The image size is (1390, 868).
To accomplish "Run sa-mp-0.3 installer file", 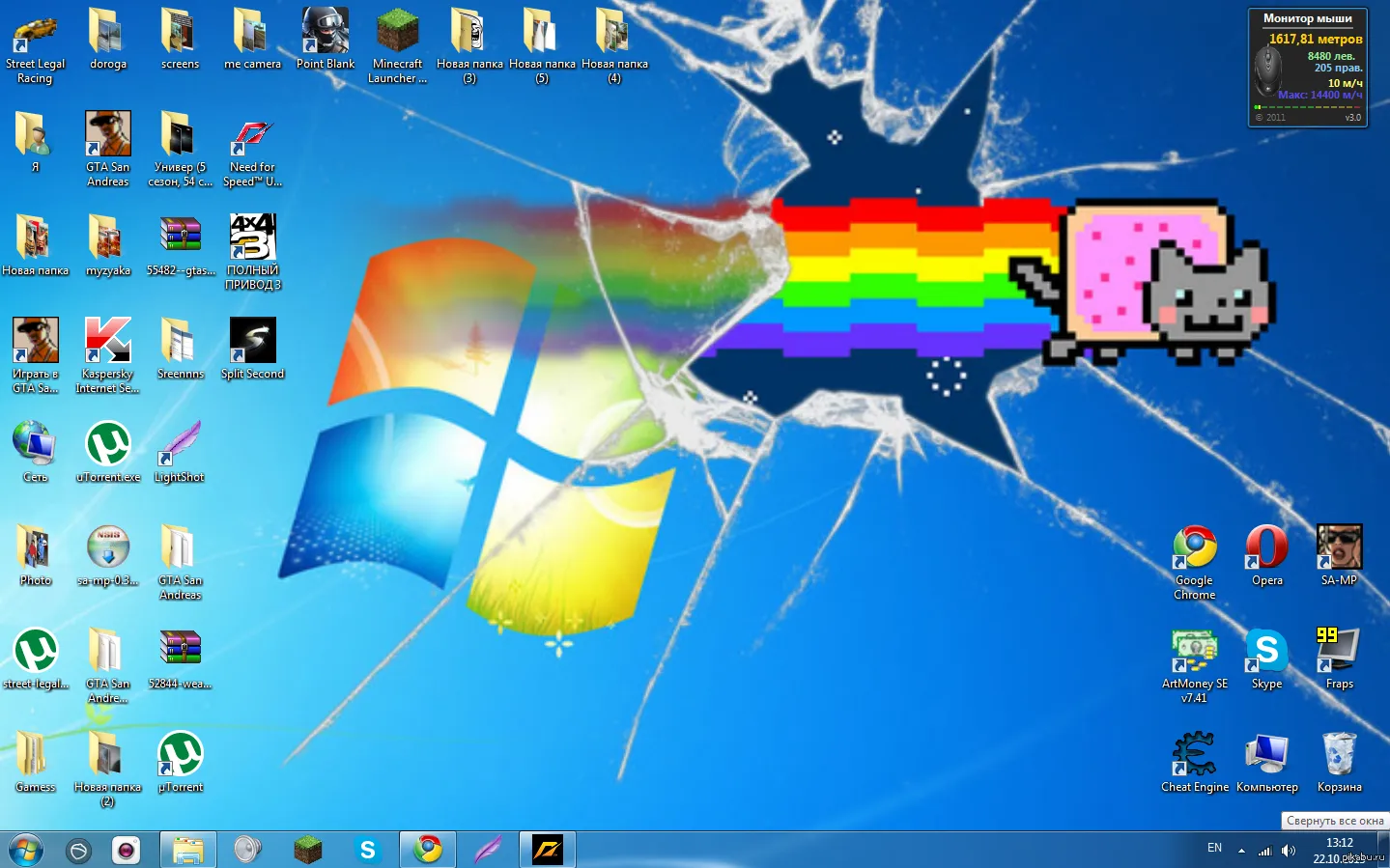I will (107, 555).
